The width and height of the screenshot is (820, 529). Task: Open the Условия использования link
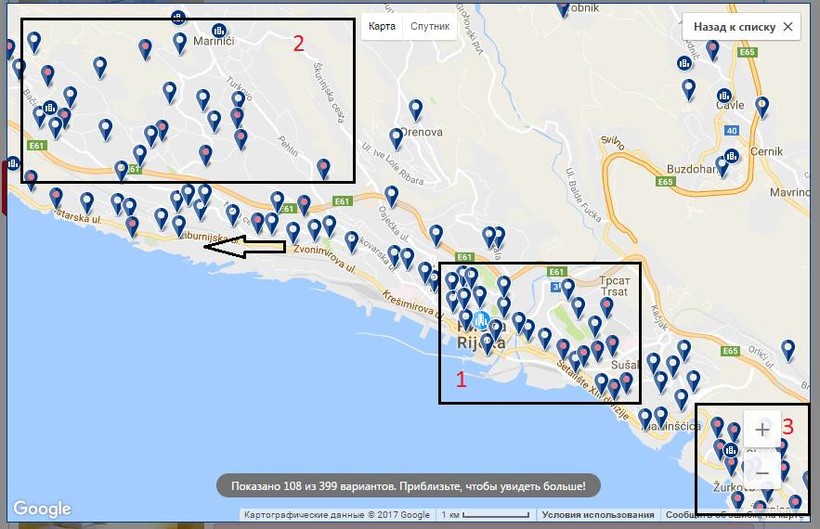pyautogui.click(x=583, y=515)
